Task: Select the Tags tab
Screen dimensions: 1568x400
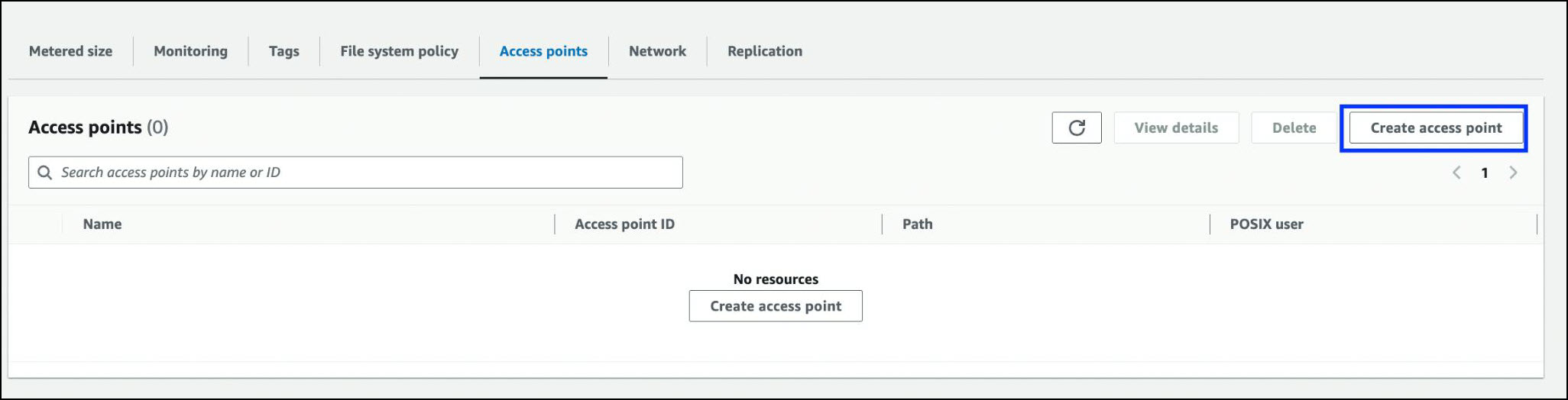Action: 283,51
